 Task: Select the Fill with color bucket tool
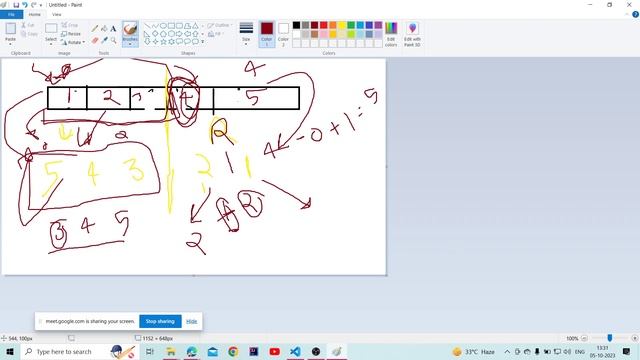coord(104,29)
